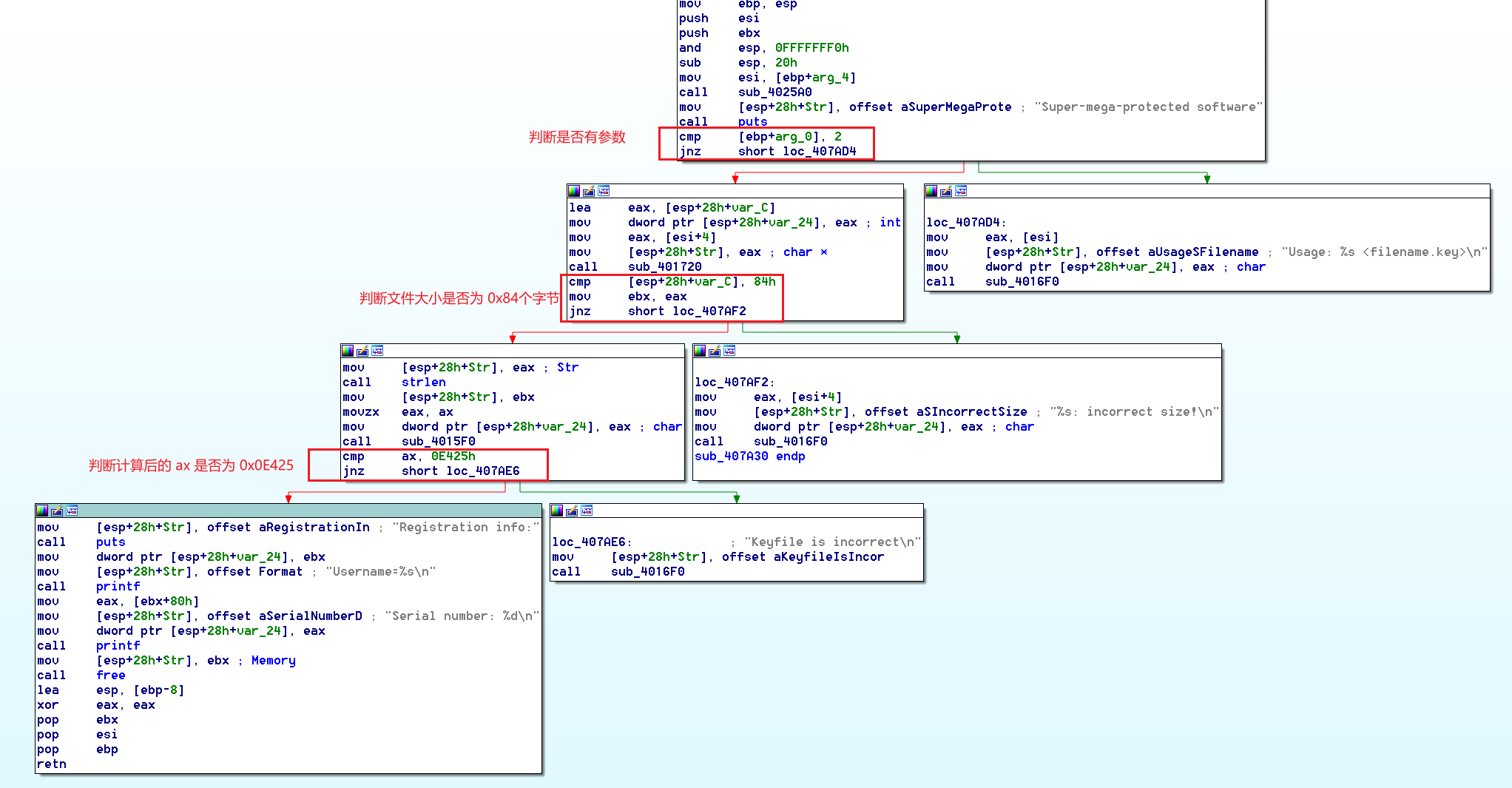Click sub_4025A0 call in top node
This screenshot has width=1512, height=788.
(774, 92)
